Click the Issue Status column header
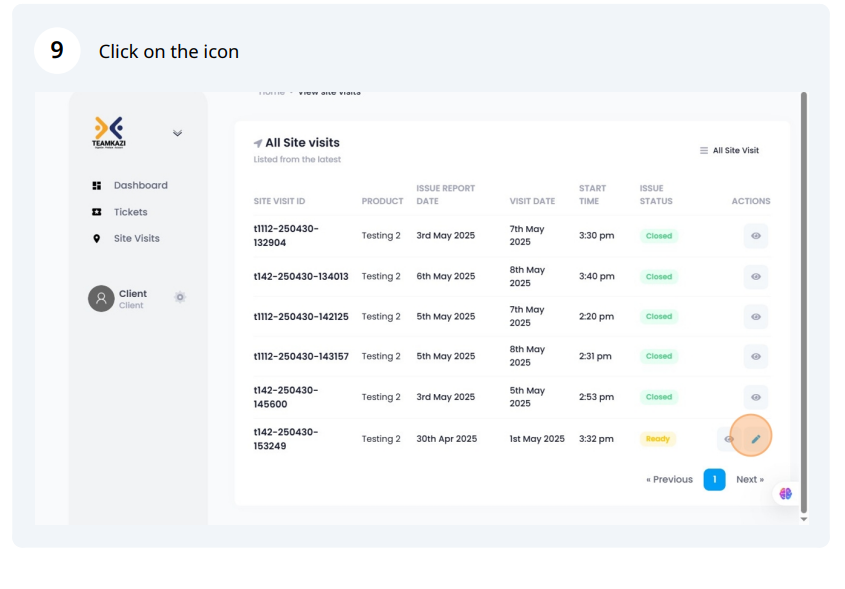The height and width of the screenshot is (589, 845). [656, 195]
